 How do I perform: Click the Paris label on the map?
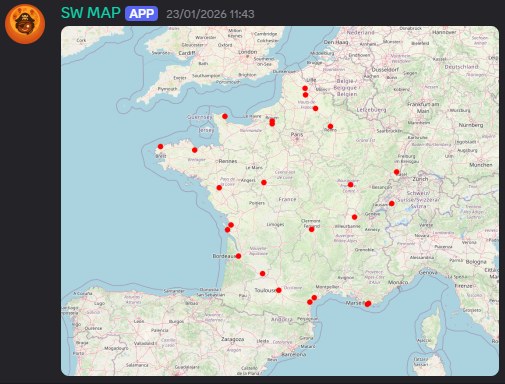pos(297,134)
